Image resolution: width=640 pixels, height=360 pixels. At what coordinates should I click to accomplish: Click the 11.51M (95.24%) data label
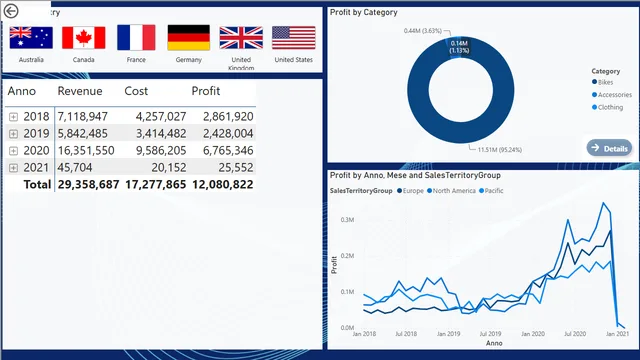[x=500, y=150]
